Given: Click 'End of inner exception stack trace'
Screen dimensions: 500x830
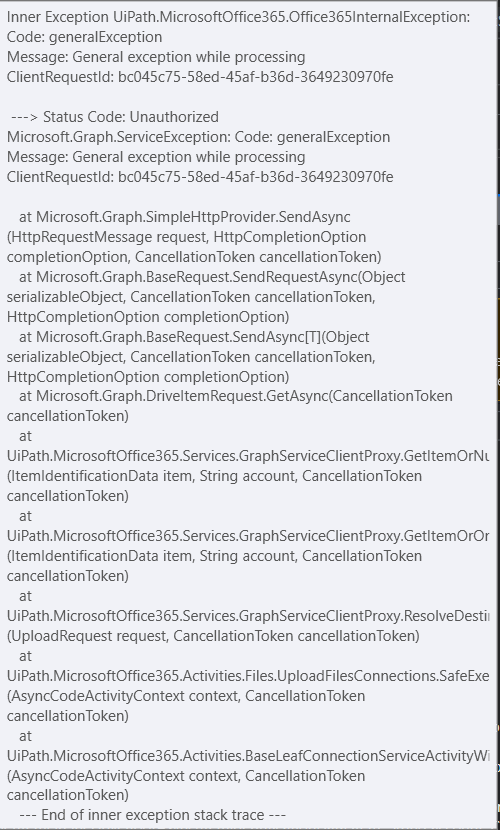Looking at the screenshot, I should [x=152, y=815].
